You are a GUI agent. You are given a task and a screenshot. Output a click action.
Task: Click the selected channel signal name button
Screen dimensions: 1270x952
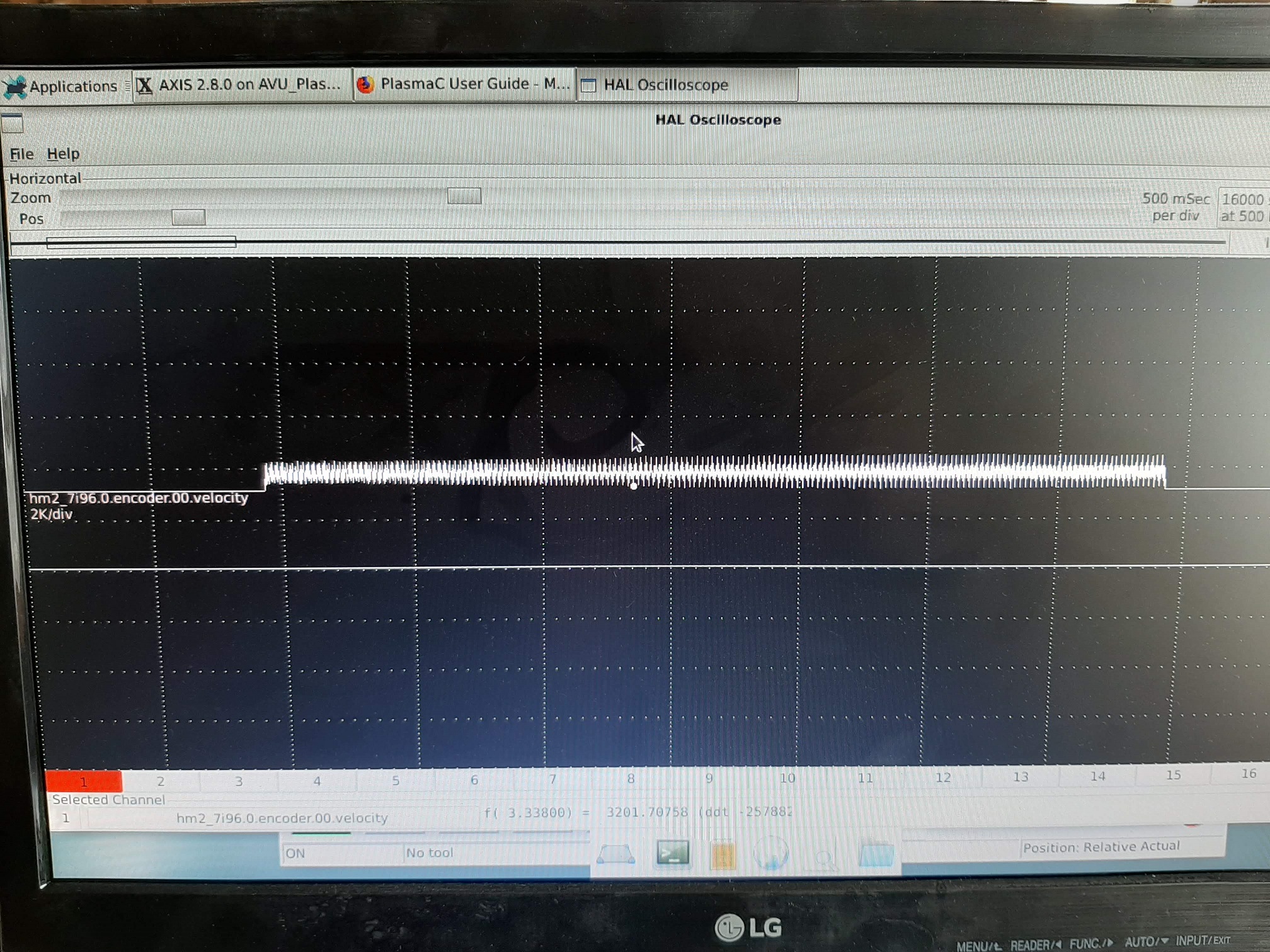[x=282, y=818]
